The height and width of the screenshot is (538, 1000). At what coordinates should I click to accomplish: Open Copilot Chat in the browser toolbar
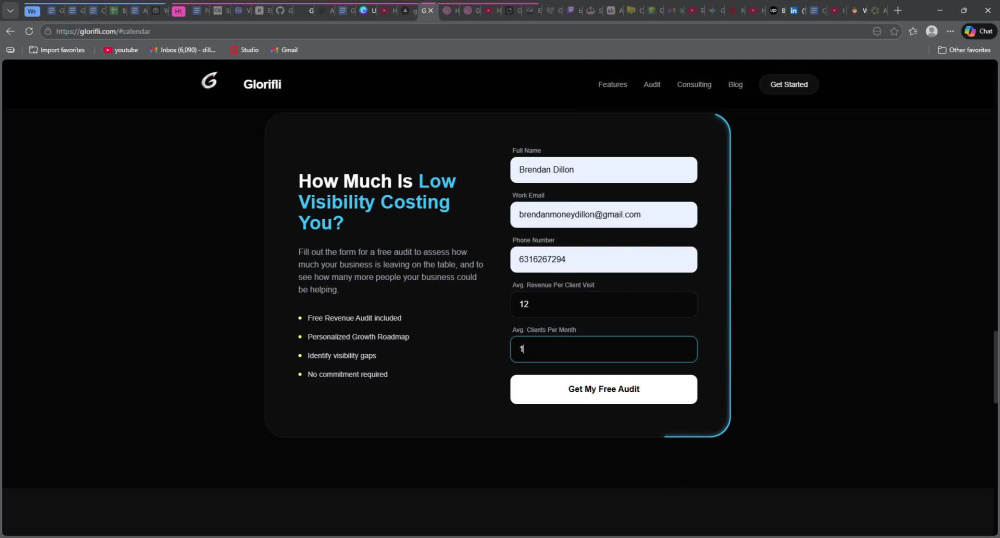(x=979, y=31)
